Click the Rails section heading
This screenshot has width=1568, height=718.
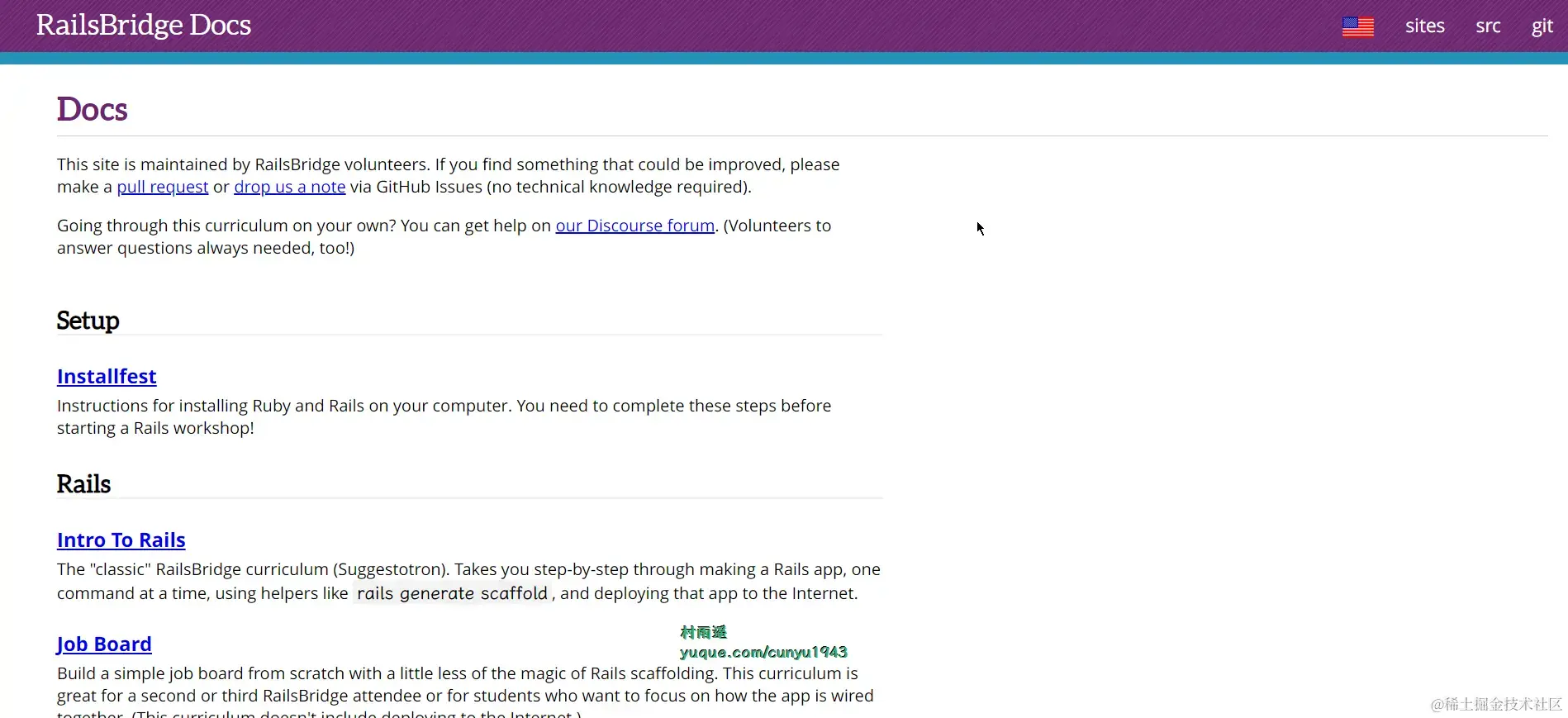click(84, 483)
